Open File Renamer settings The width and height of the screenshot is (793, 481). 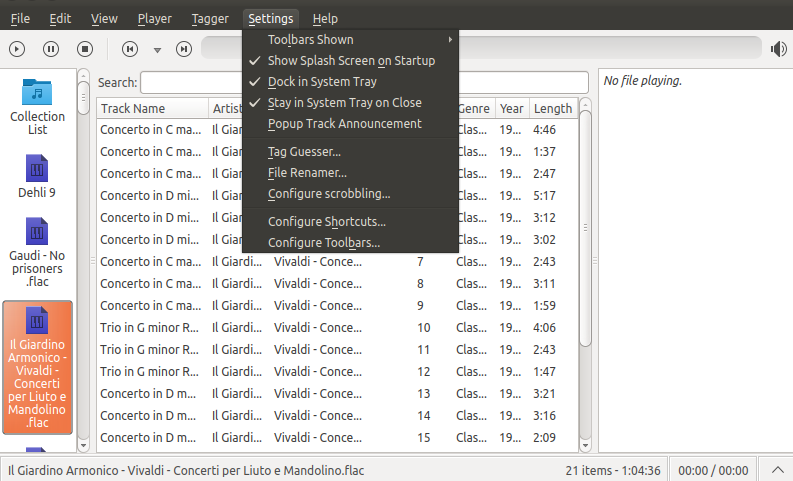pyautogui.click(x=350, y=172)
